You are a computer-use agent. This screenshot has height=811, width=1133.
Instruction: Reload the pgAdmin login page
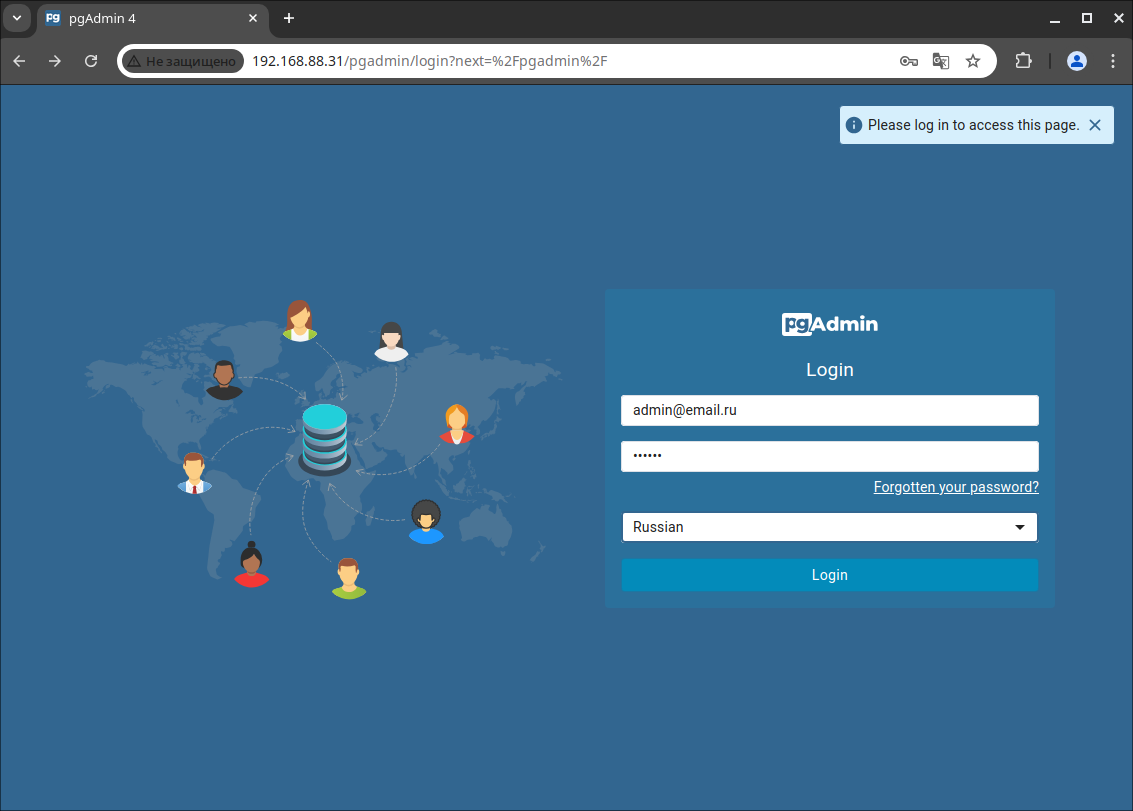[x=91, y=61]
